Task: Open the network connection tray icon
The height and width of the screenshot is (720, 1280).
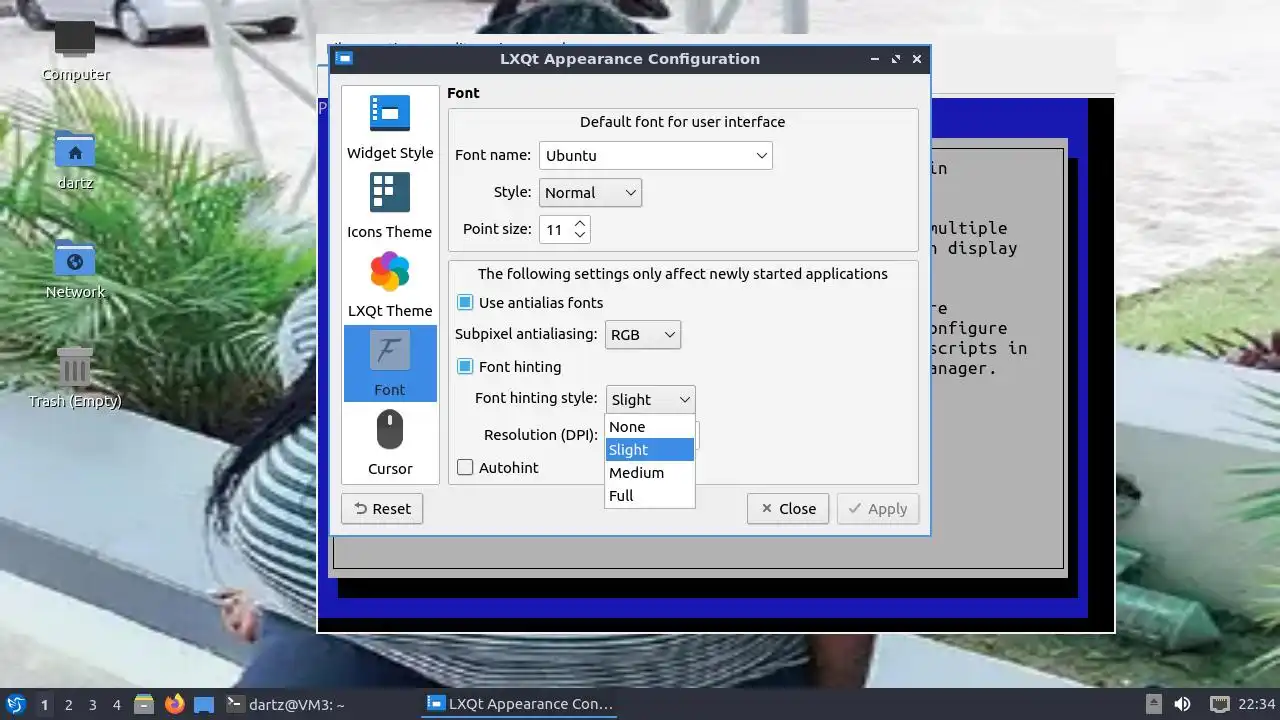Action: click(x=1219, y=704)
